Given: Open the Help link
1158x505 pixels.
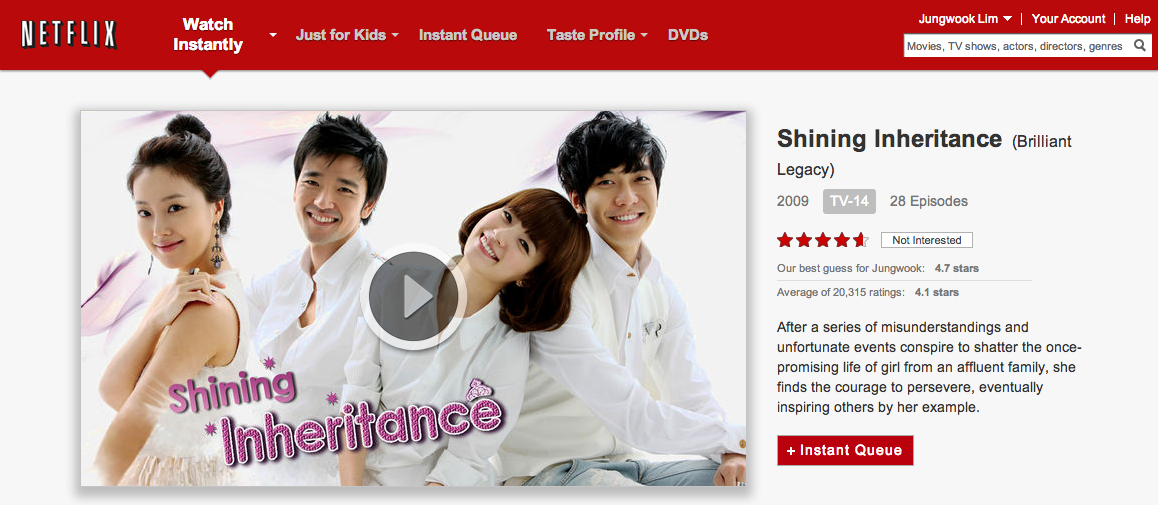Looking at the screenshot, I should tap(1137, 19).
